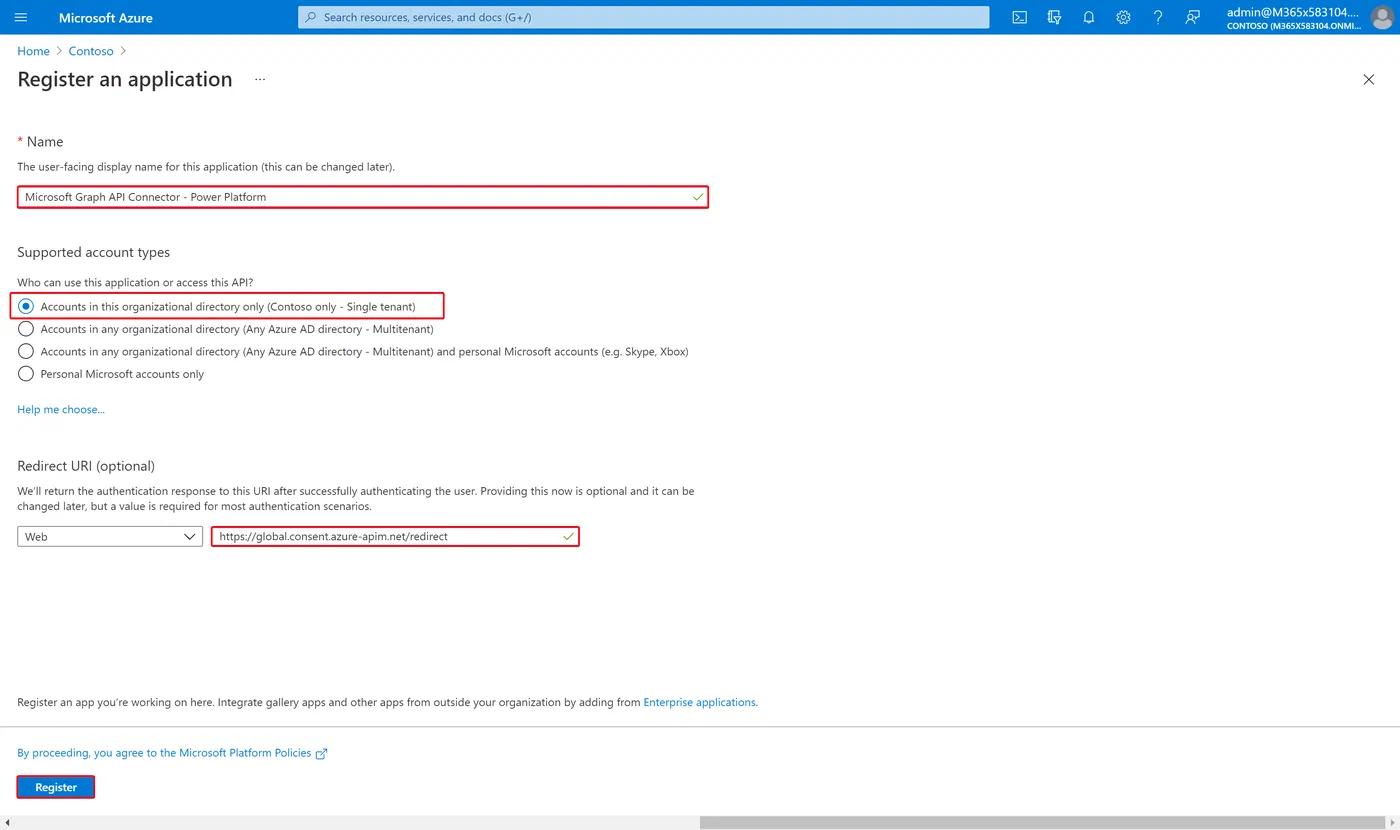The height and width of the screenshot is (830, 1400).
Task: Open the Enterprise applications link
Action: [x=699, y=702]
